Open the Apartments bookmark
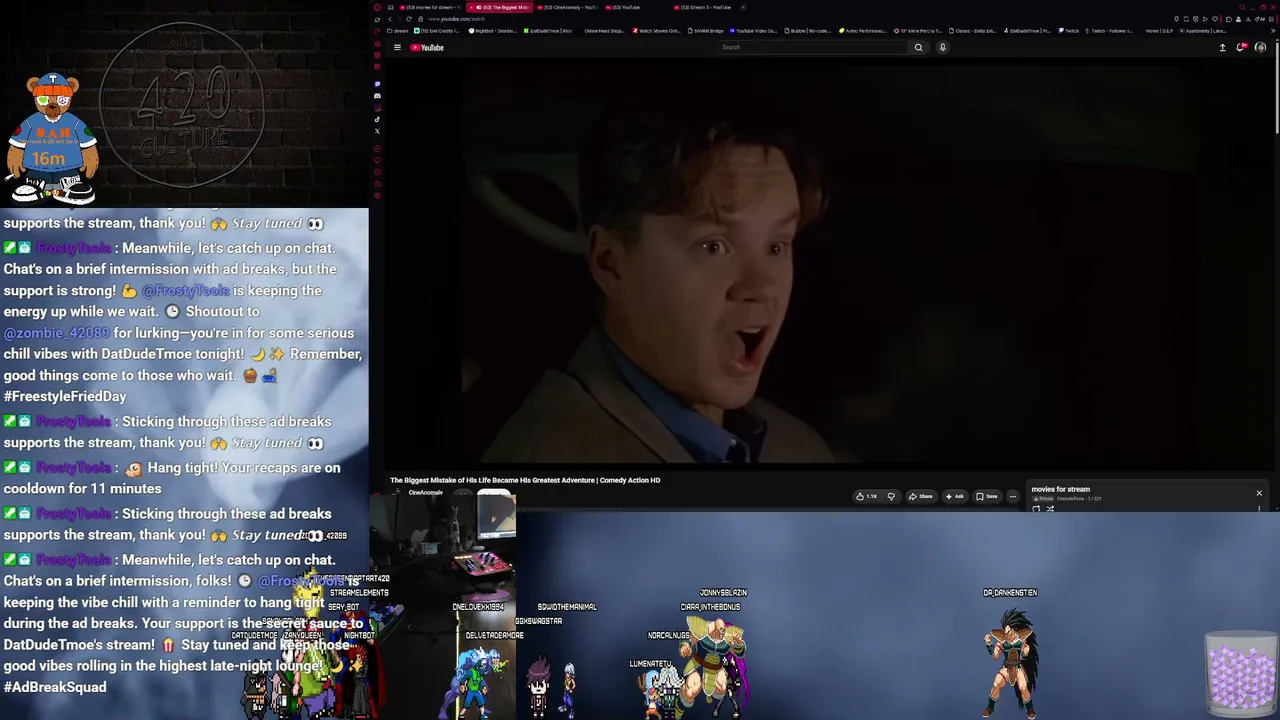 (1205, 31)
